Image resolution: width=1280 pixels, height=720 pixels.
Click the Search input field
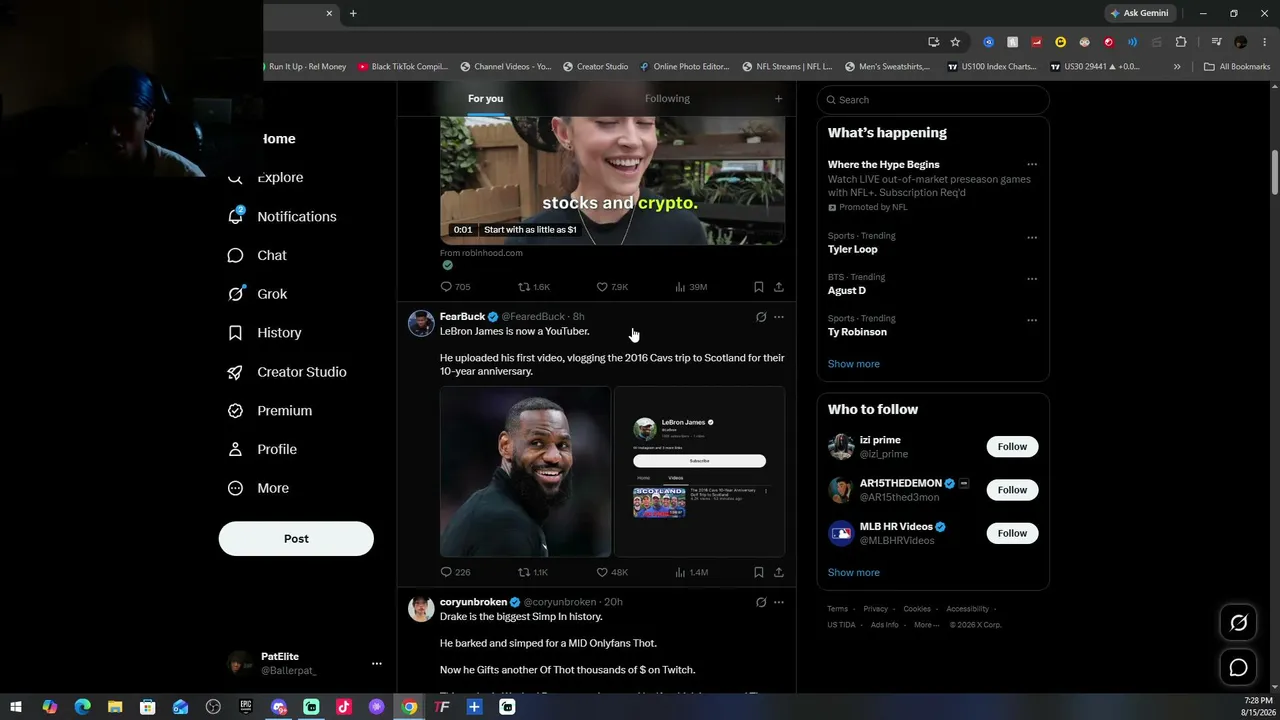tap(933, 100)
